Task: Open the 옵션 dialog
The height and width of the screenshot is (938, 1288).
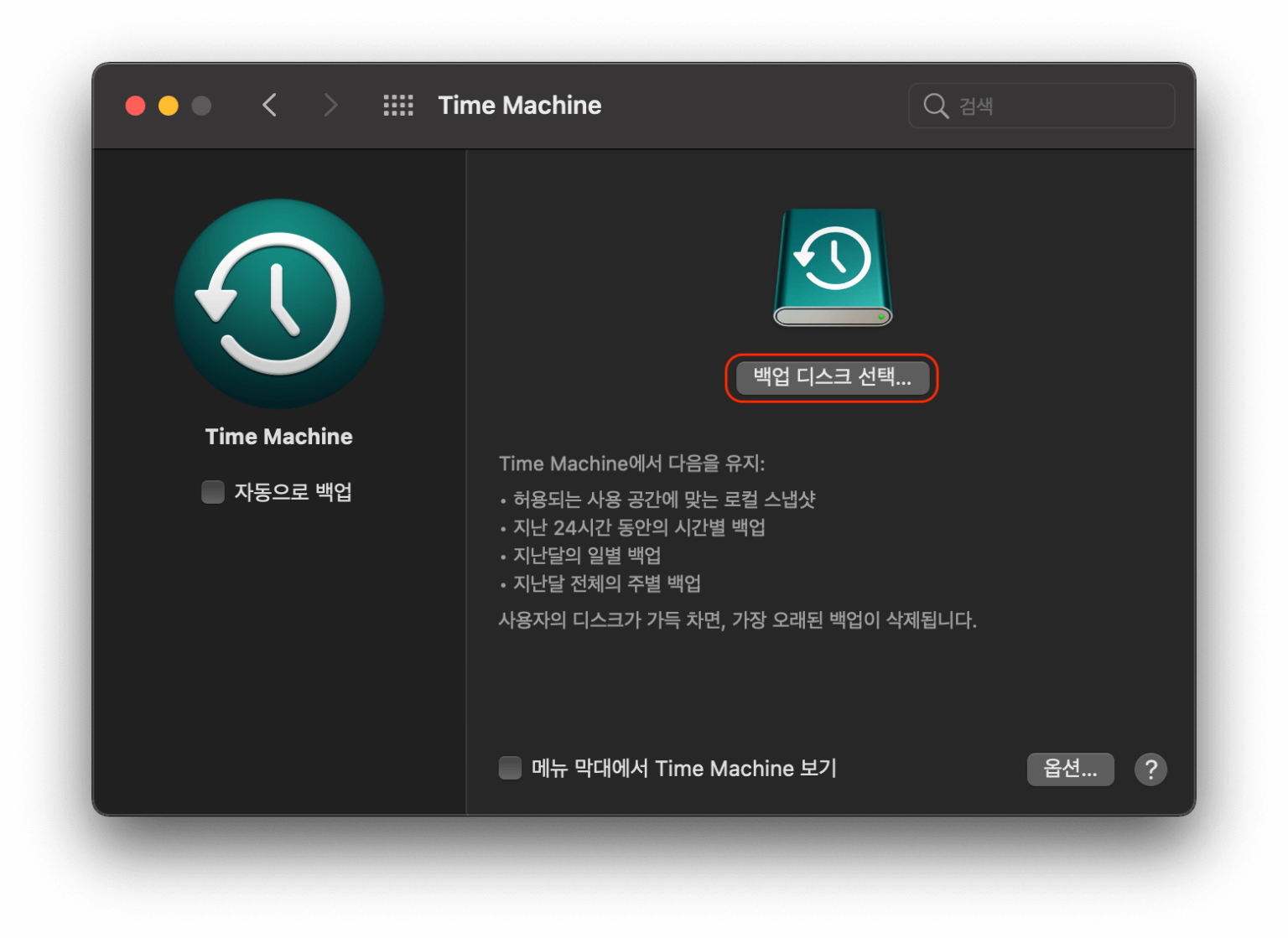Action: (x=1070, y=769)
